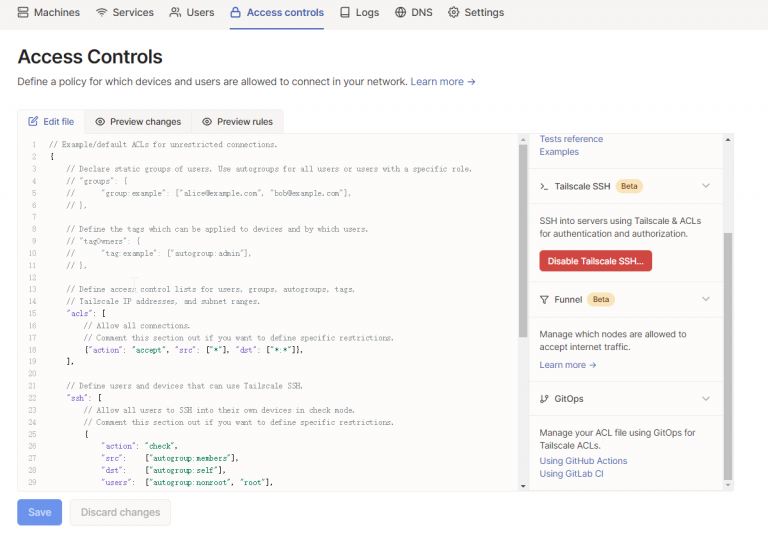This screenshot has height=551, width=768.
Task: Collapse the Tailscale SSH section
Action: (706, 186)
